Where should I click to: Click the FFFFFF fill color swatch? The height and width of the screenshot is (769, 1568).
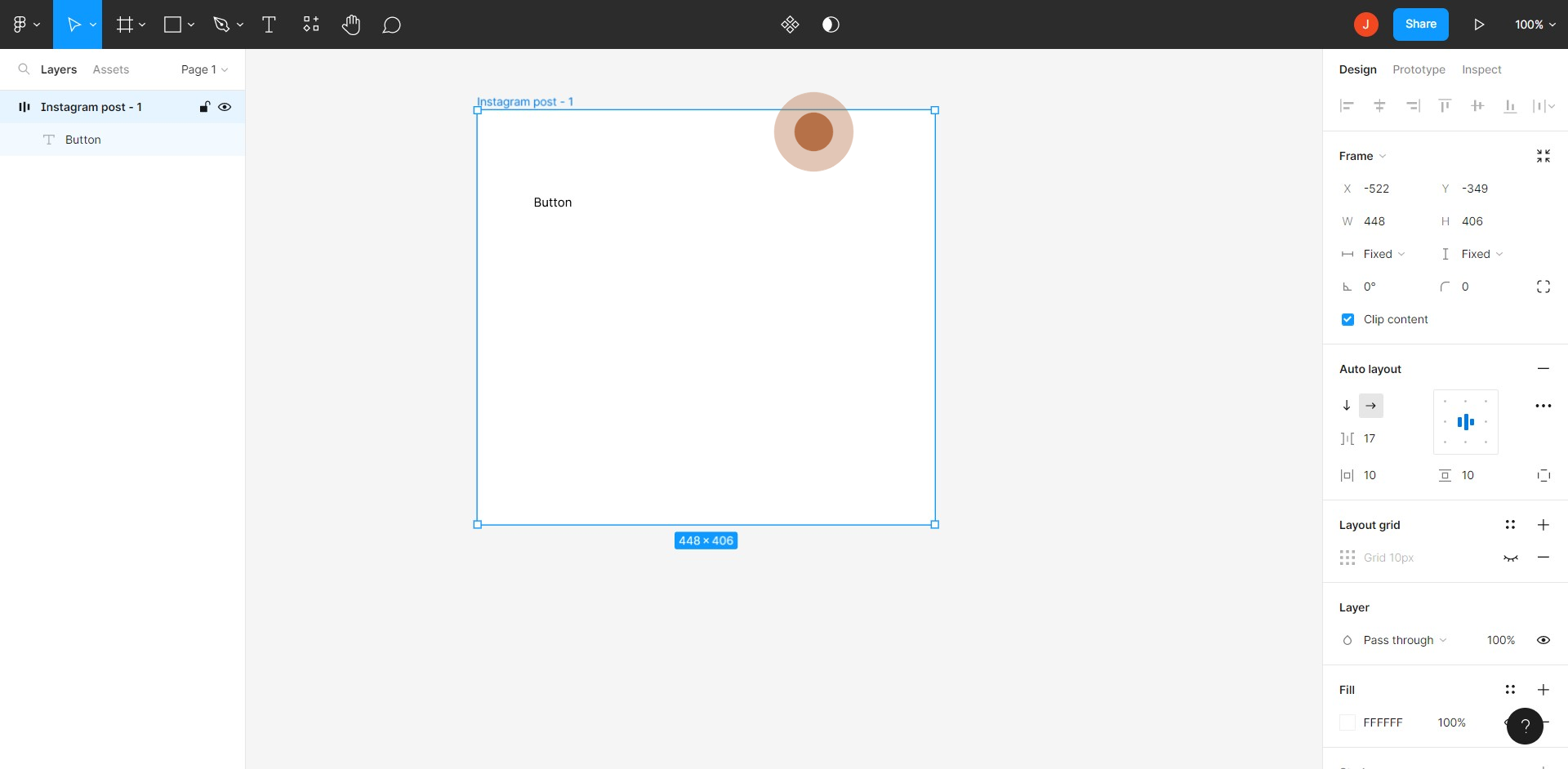pyautogui.click(x=1347, y=722)
